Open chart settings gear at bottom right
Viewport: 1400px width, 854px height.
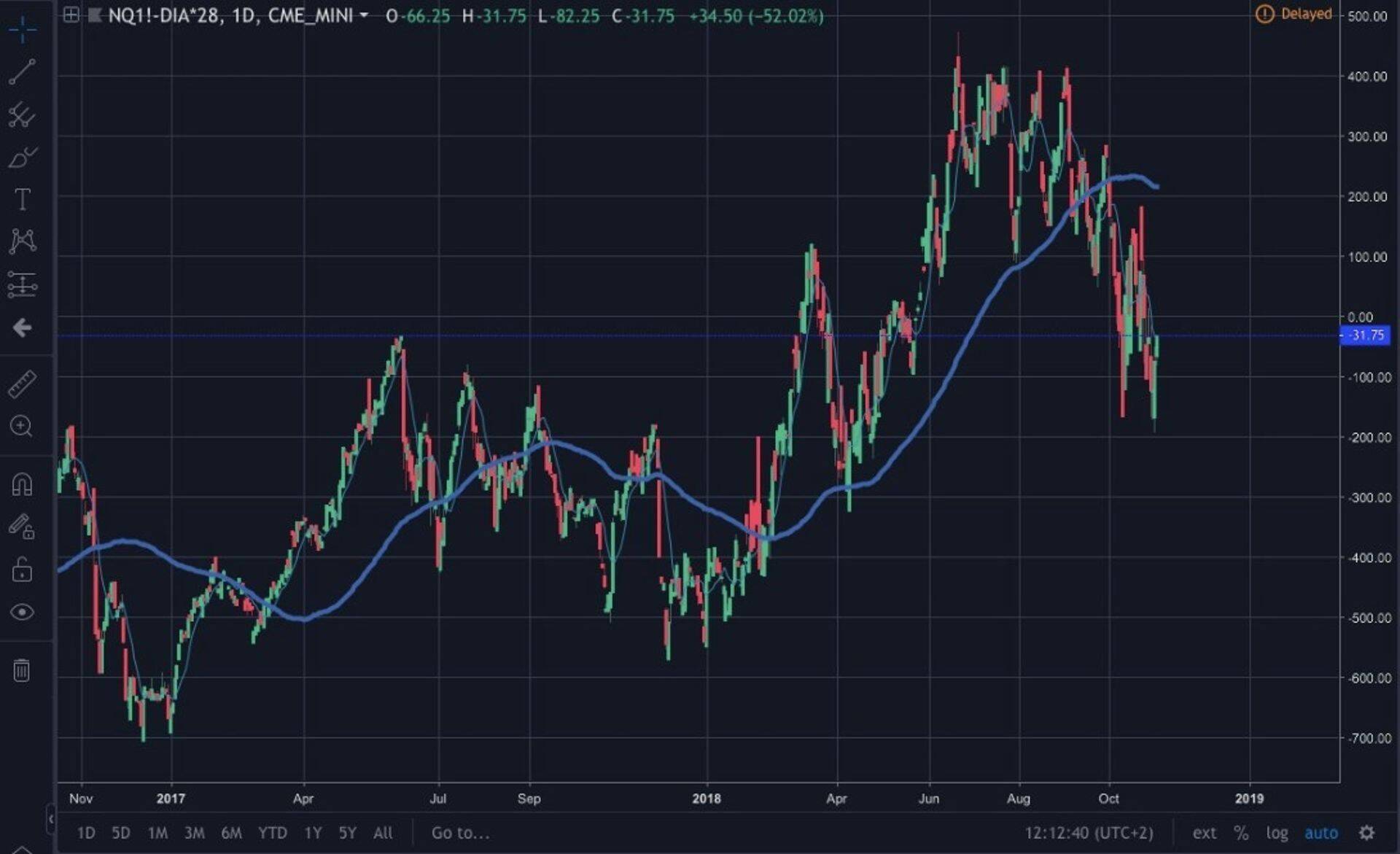click(1367, 833)
